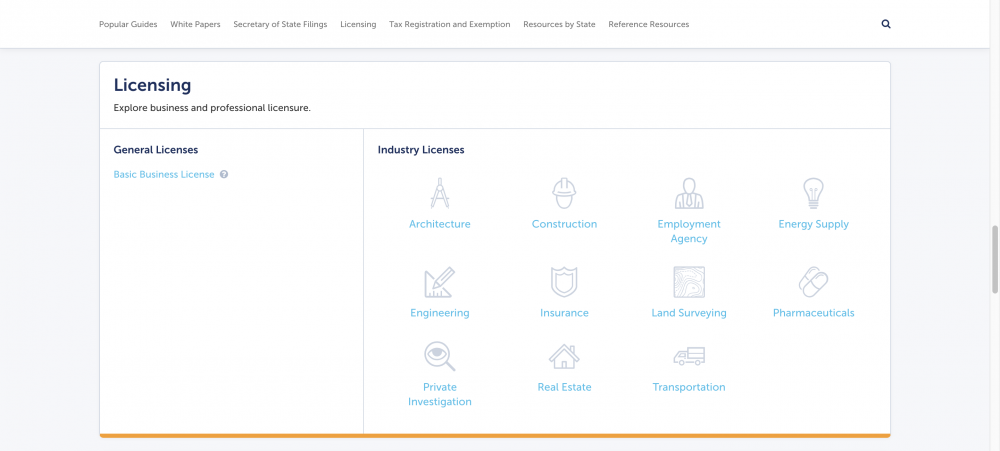Open the Real Estate text link
This screenshot has width=1000, height=451.
564,387
